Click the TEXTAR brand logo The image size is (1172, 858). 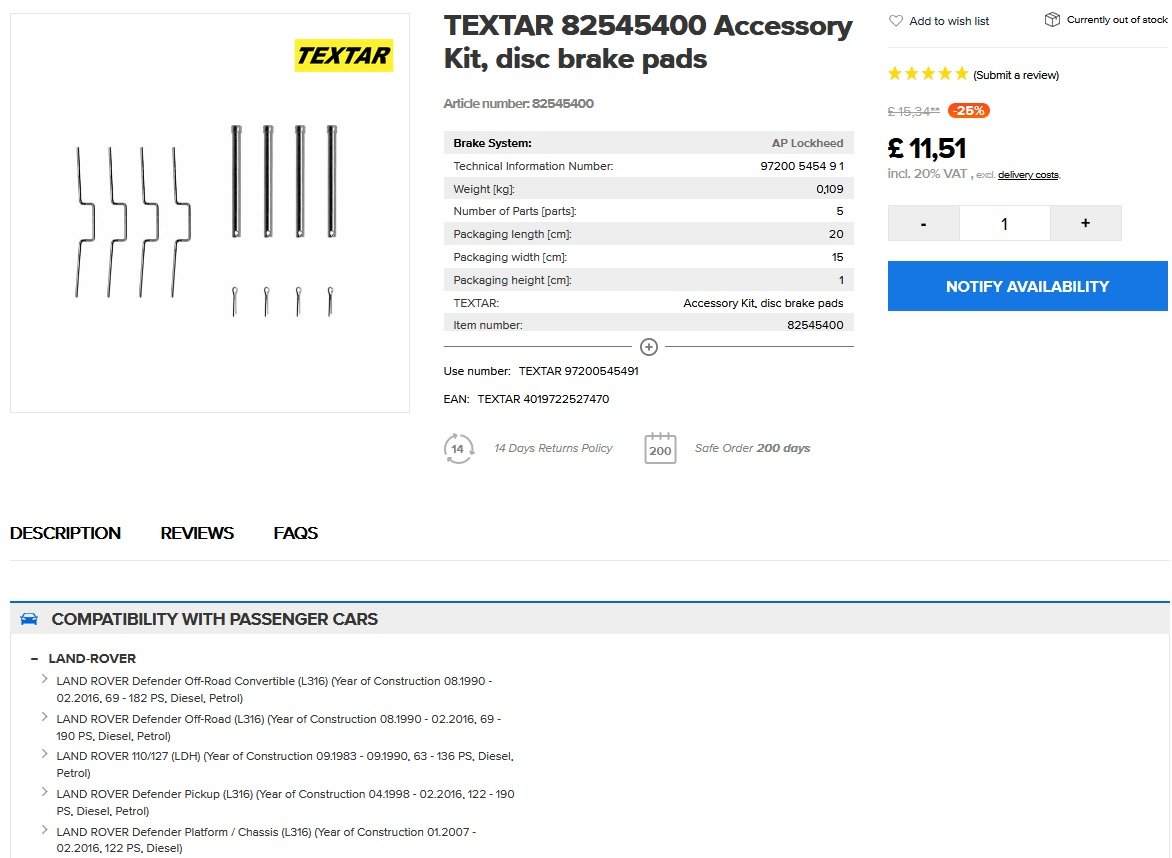pos(343,56)
